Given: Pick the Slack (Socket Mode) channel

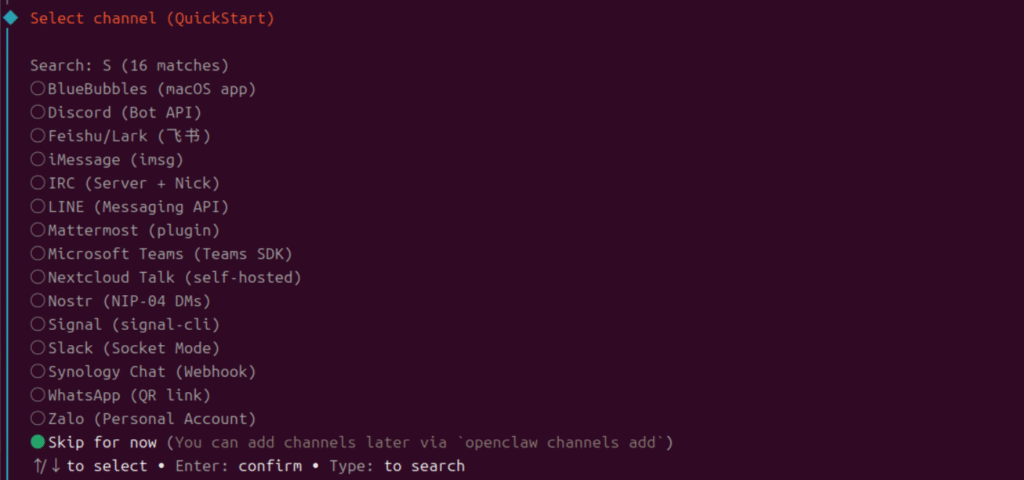Looking at the screenshot, I should [x=38, y=348].
